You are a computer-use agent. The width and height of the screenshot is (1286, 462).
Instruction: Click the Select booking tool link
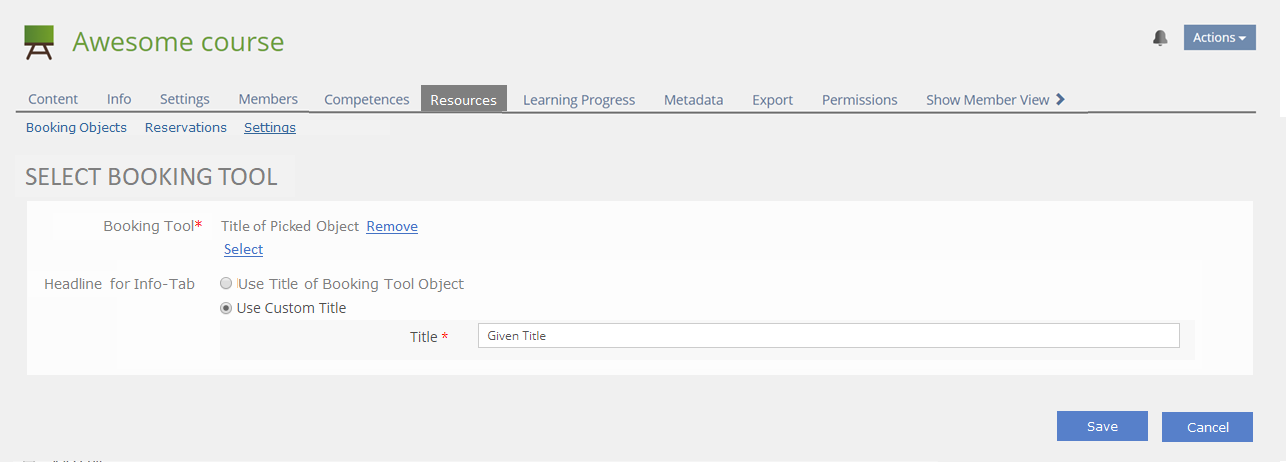point(243,250)
